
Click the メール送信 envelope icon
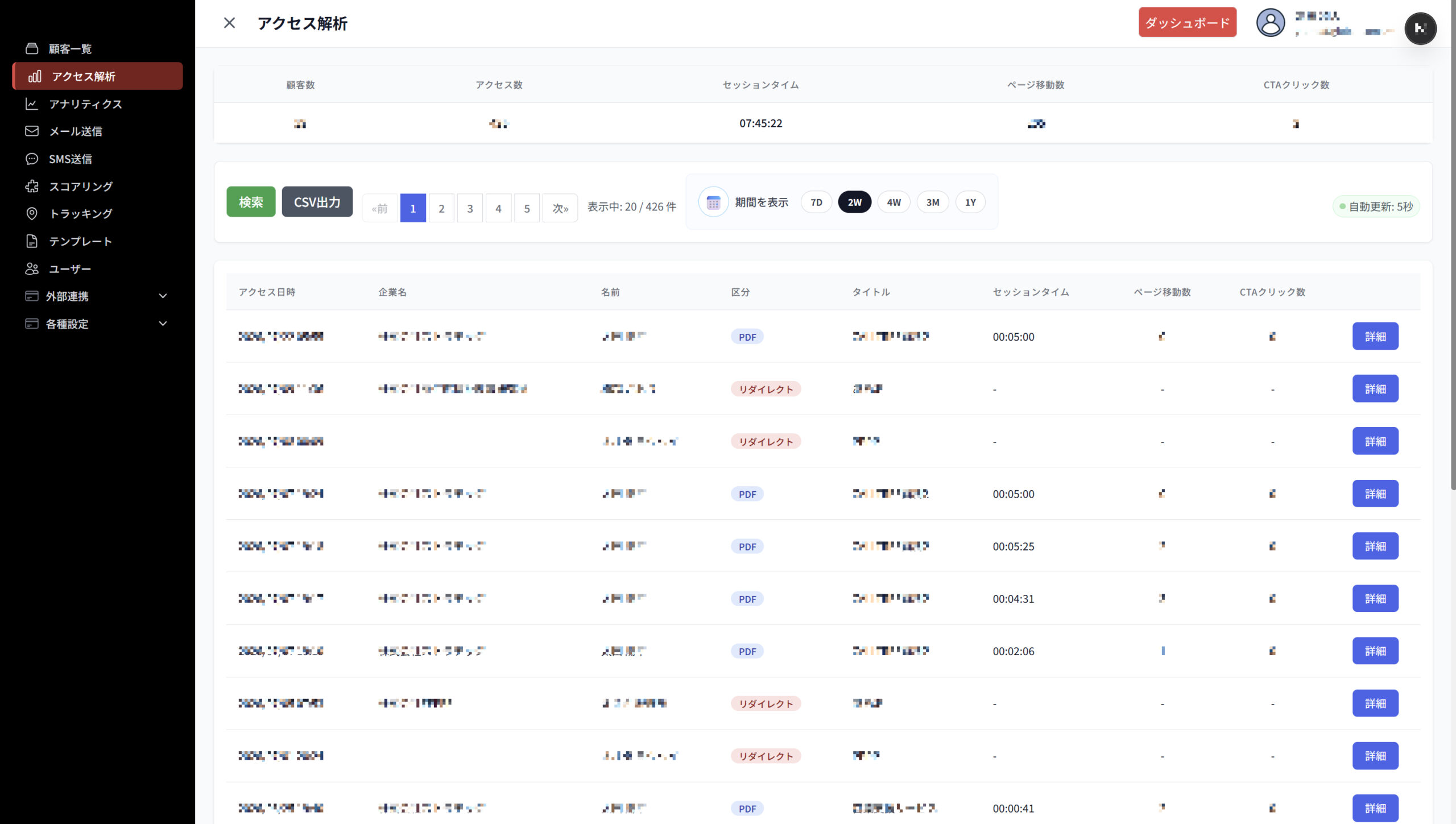point(32,131)
